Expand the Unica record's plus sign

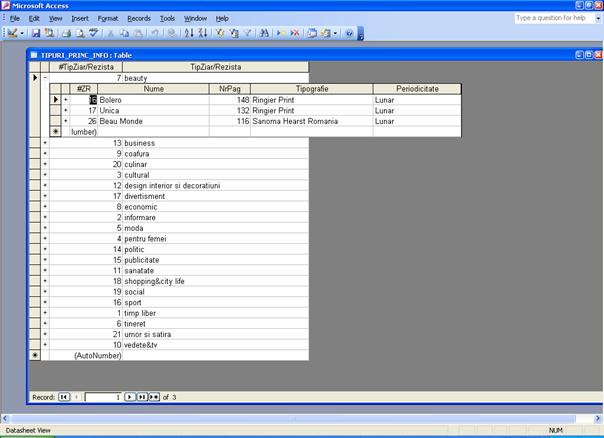[66, 110]
